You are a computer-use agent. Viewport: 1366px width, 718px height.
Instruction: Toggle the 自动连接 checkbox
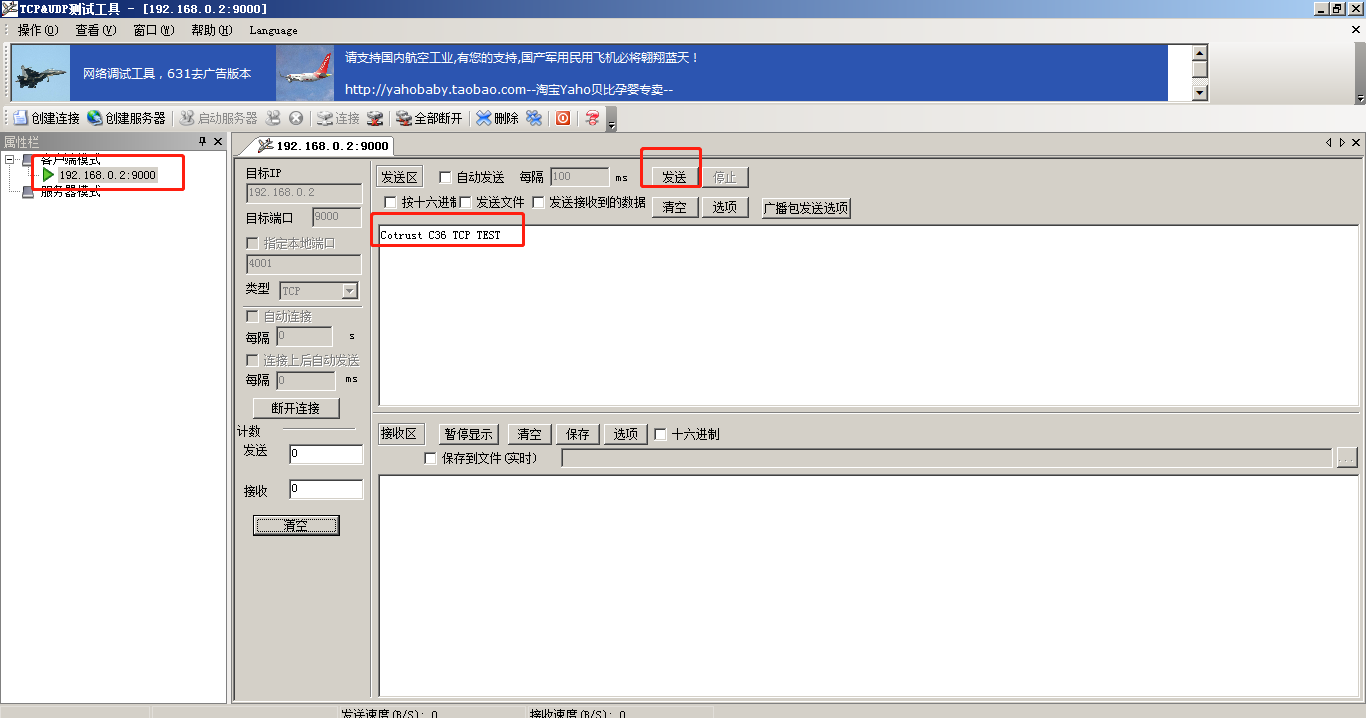coord(252,316)
